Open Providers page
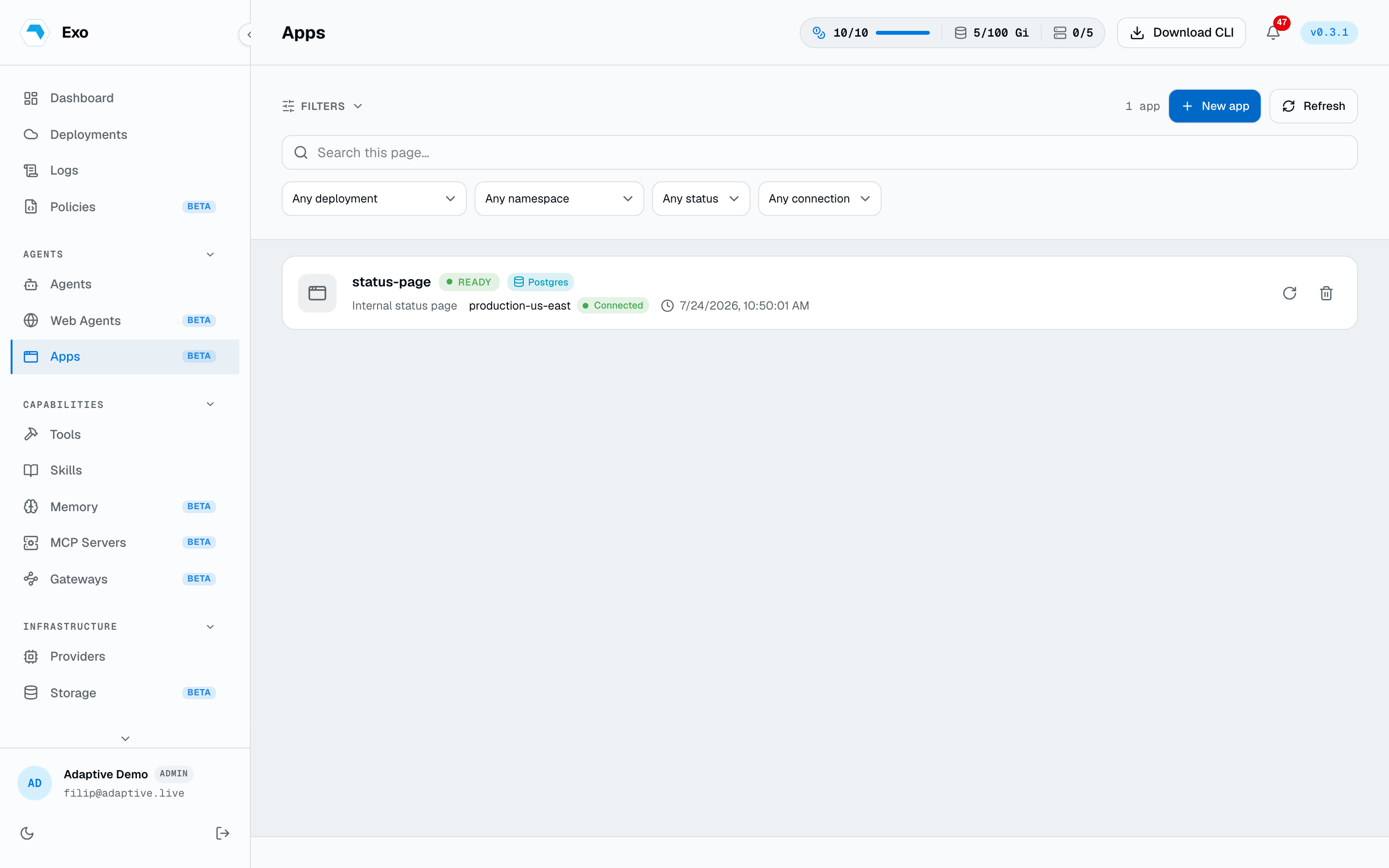The height and width of the screenshot is (868, 1389). pyautogui.click(x=125, y=656)
